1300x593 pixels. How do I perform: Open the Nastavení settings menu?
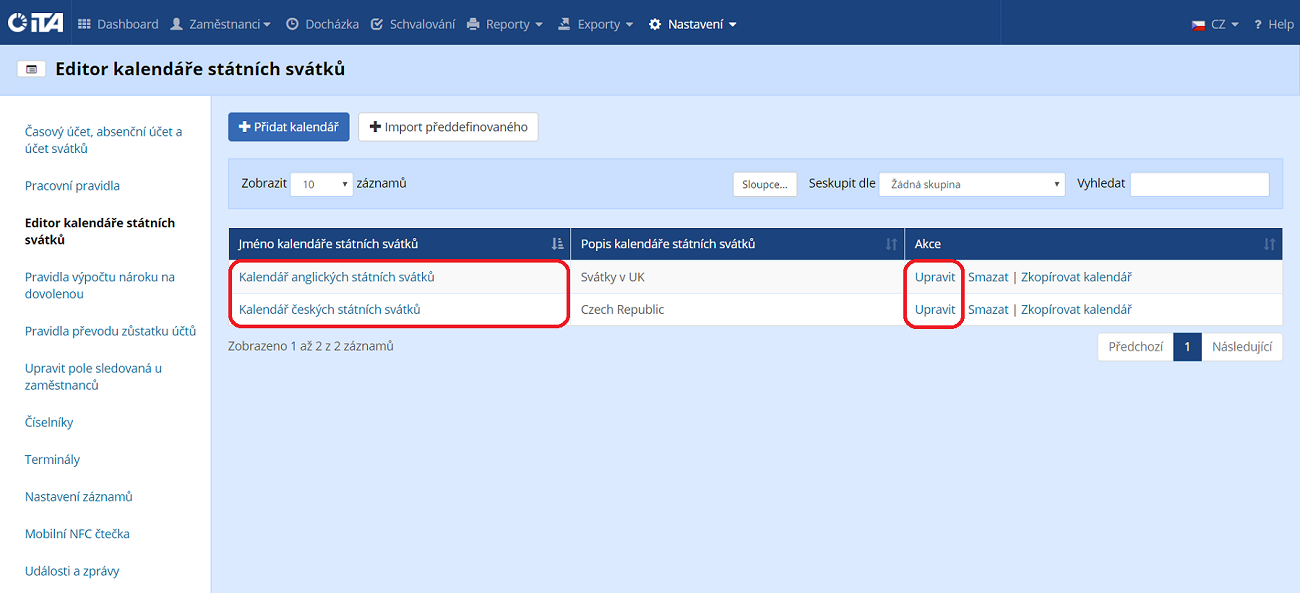pos(692,24)
